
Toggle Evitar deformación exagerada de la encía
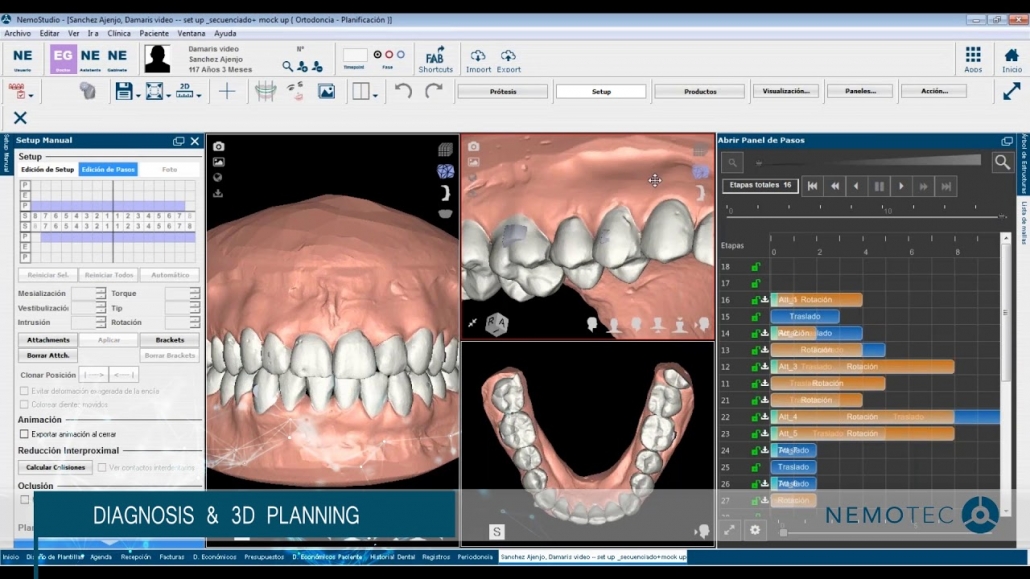pos(24,391)
